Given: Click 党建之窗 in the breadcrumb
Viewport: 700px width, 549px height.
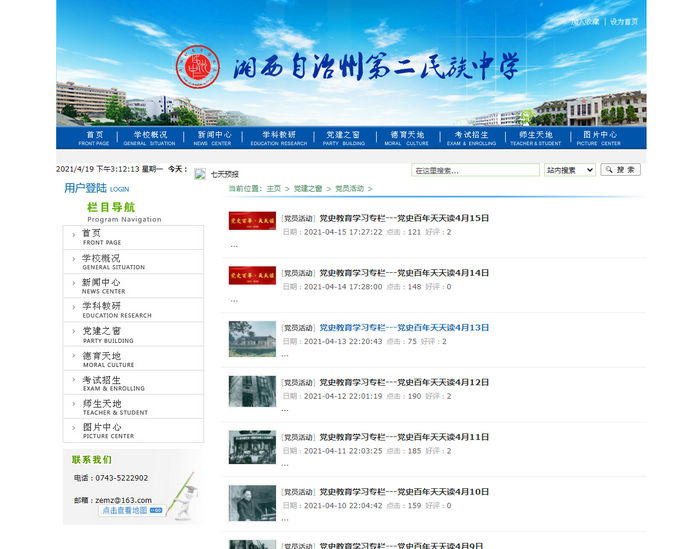Looking at the screenshot, I should 308,189.
